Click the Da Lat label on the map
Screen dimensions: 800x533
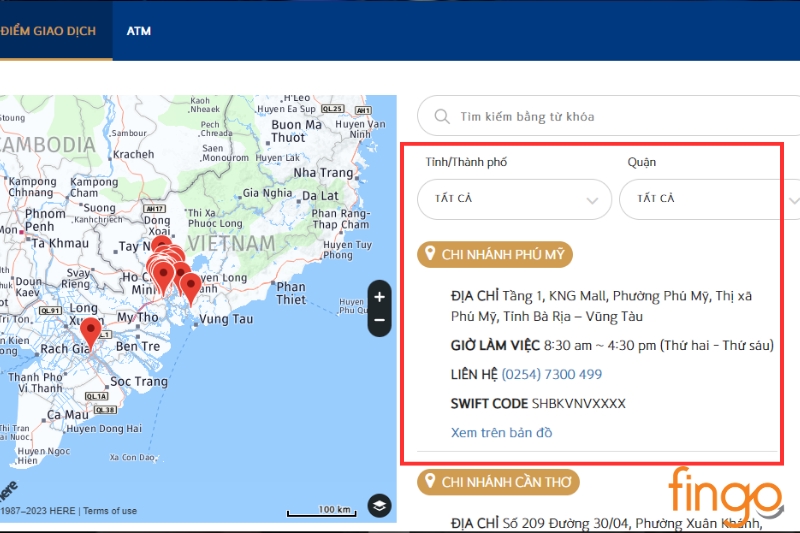click(x=320, y=196)
